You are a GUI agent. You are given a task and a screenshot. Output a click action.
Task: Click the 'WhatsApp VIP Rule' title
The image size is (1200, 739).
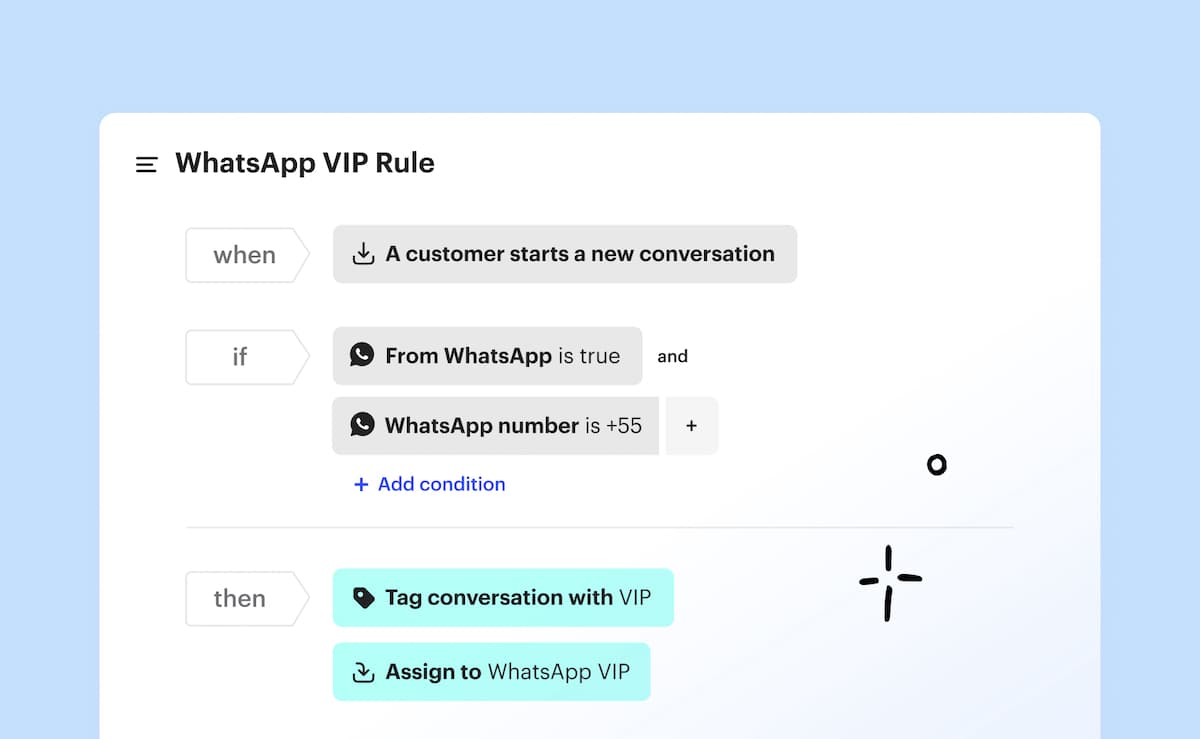(305, 164)
